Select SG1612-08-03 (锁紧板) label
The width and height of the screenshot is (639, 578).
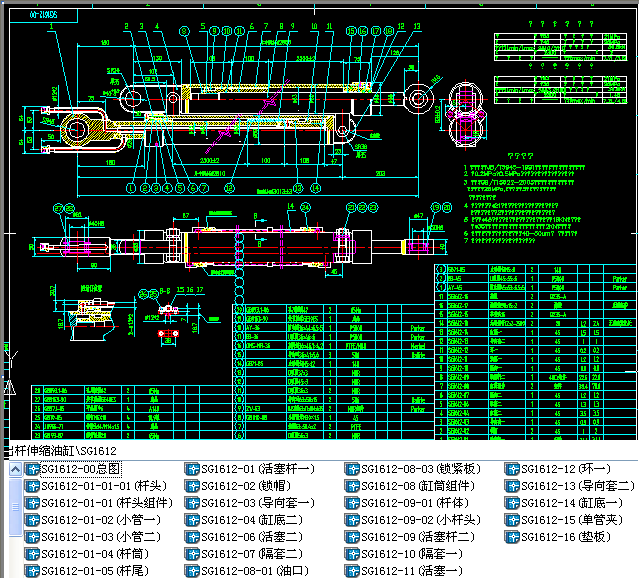coord(421,469)
